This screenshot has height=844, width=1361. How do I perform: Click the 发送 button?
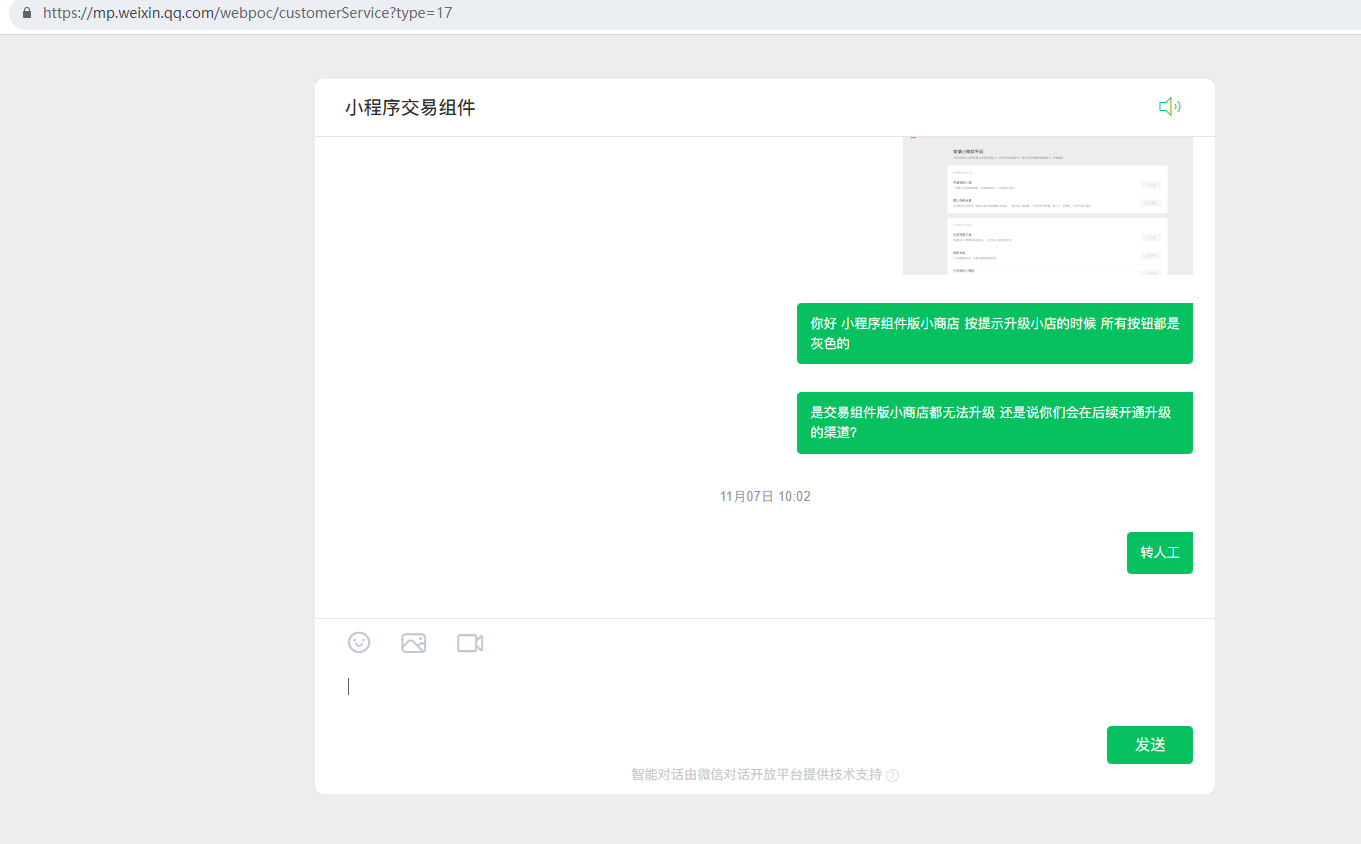pos(1150,745)
